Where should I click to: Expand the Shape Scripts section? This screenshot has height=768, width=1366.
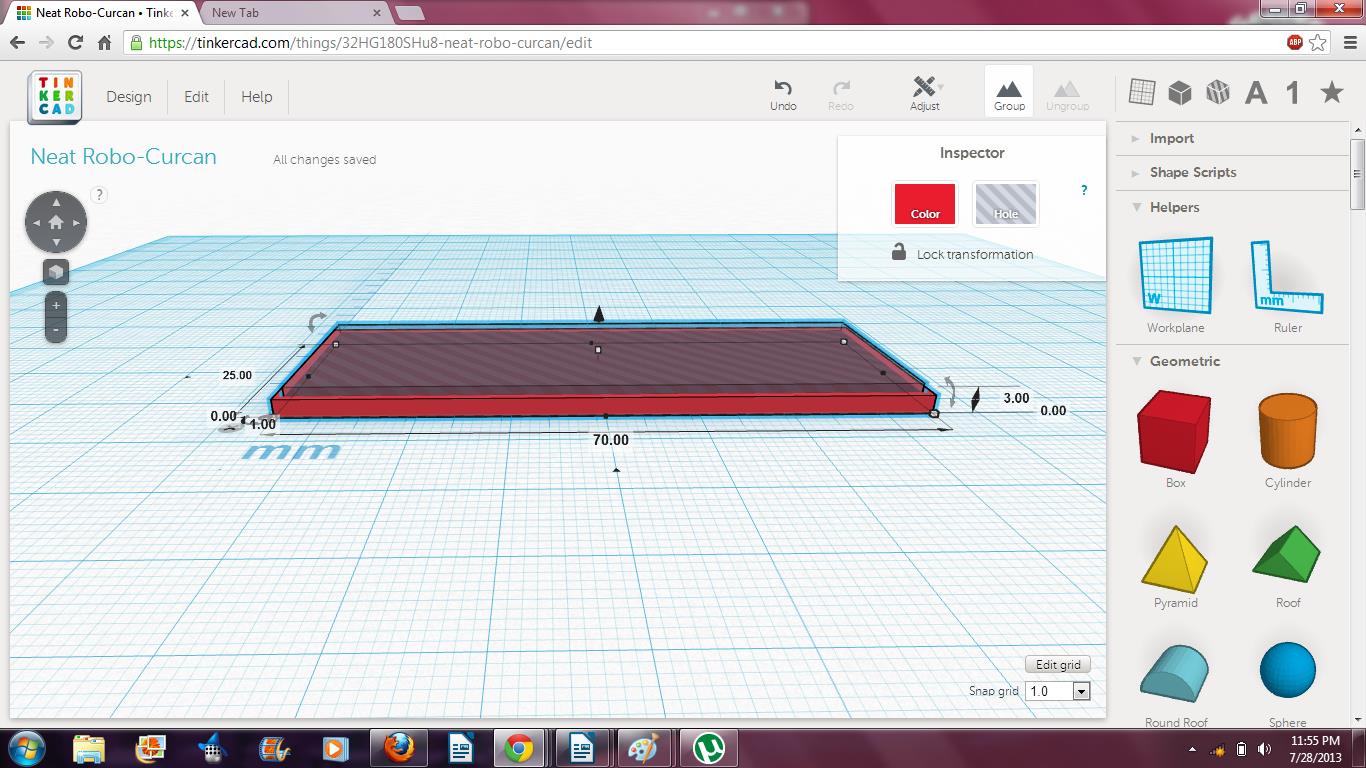[x=1193, y=172]
